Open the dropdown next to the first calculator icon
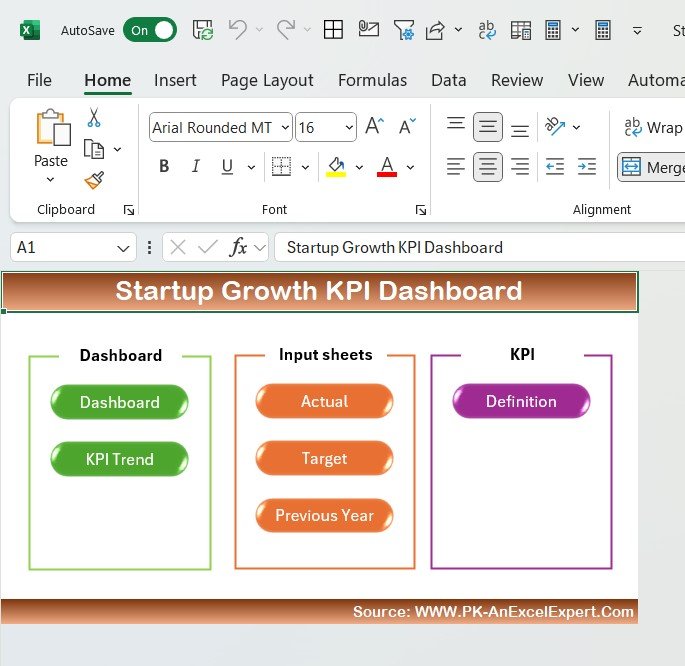The width and height of the screenshot is (685, 666). [x=575, y=30]
